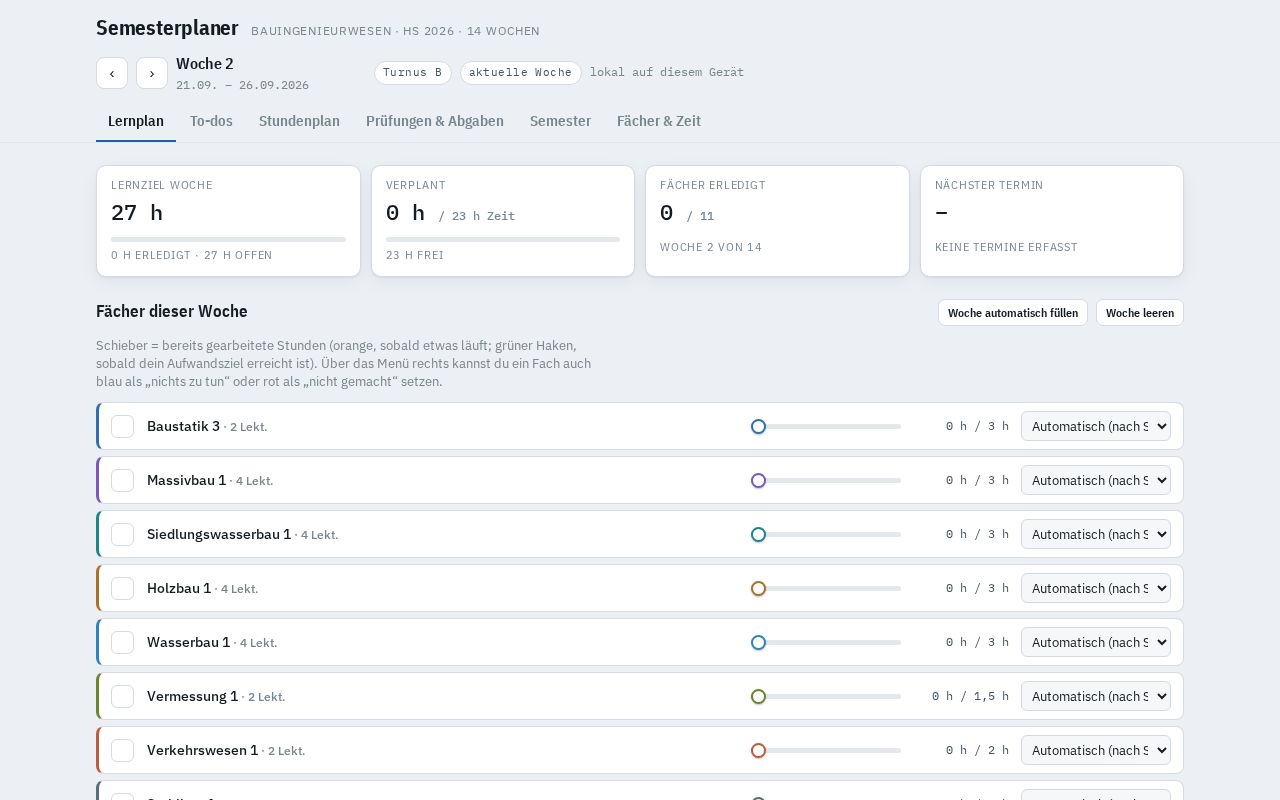The height and width of the screenshot is (800, 1280).
Task: Expand the Siedlungswasserbau 1 status dropdown
Action: [x=1096, y=535]
